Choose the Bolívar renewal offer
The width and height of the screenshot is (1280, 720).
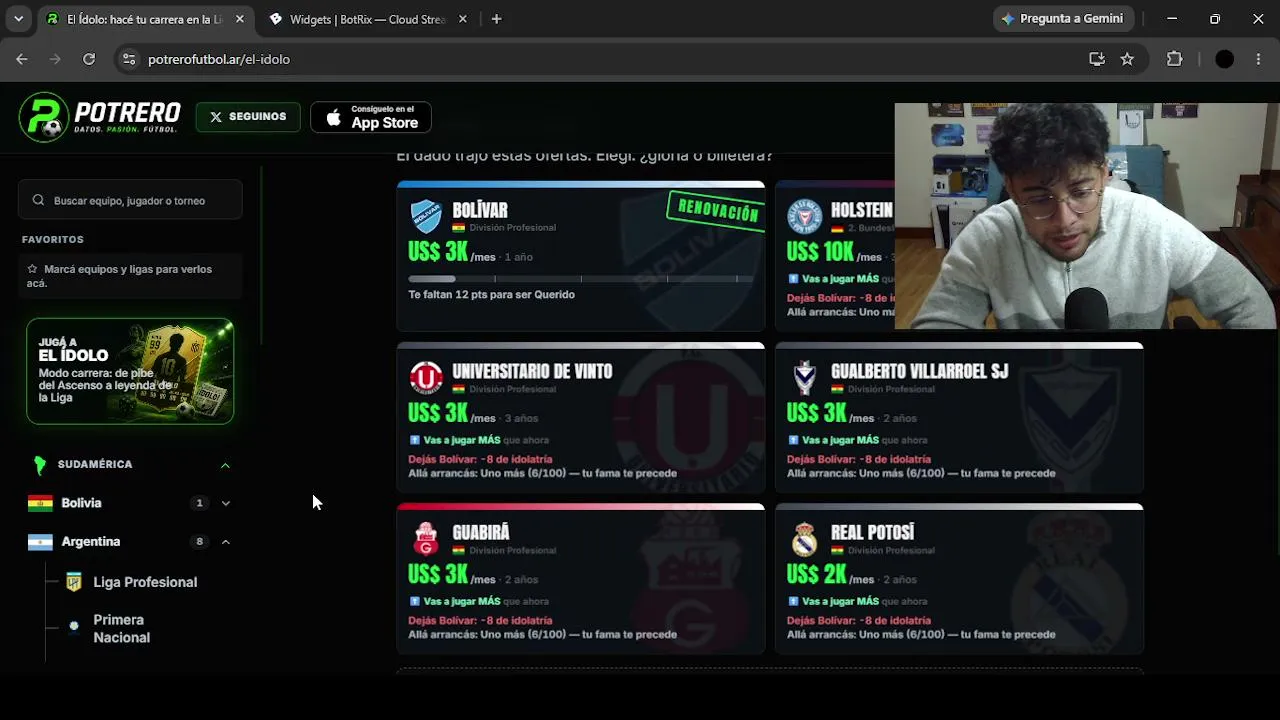(580, 256)
